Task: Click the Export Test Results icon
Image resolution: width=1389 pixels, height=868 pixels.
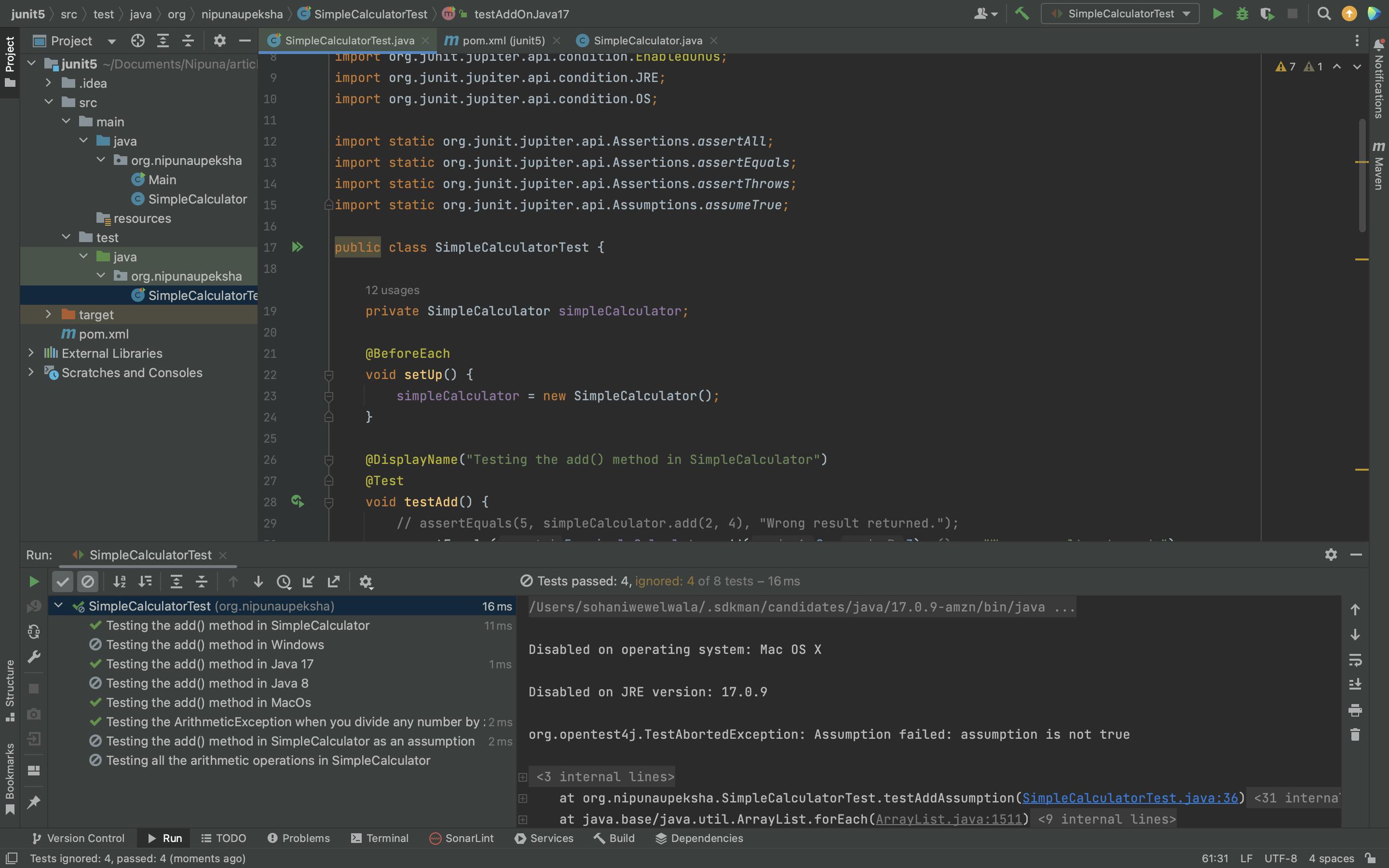Action: click(333, 582)
